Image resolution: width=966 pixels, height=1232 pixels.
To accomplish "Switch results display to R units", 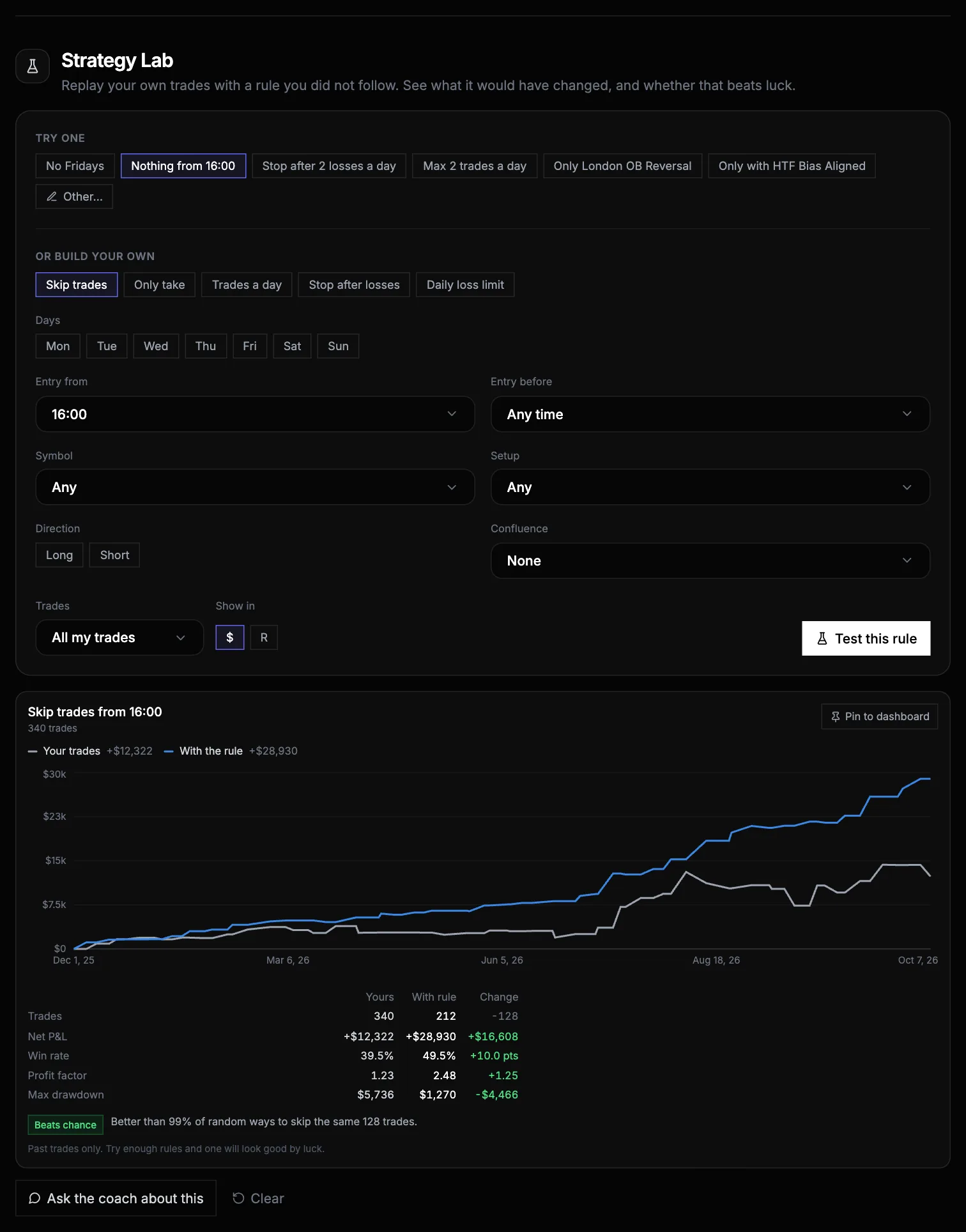I will (264, 638).
